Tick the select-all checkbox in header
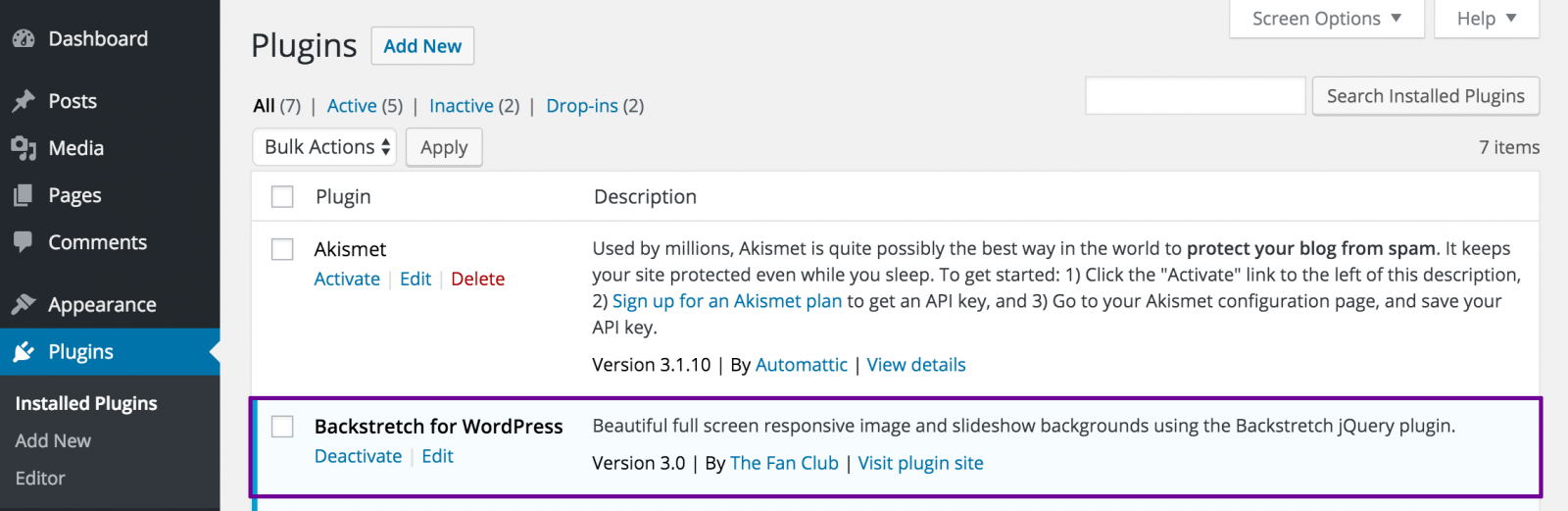Image resolution: width=1568 pixels, height=511 pixels. pos(282,197)
